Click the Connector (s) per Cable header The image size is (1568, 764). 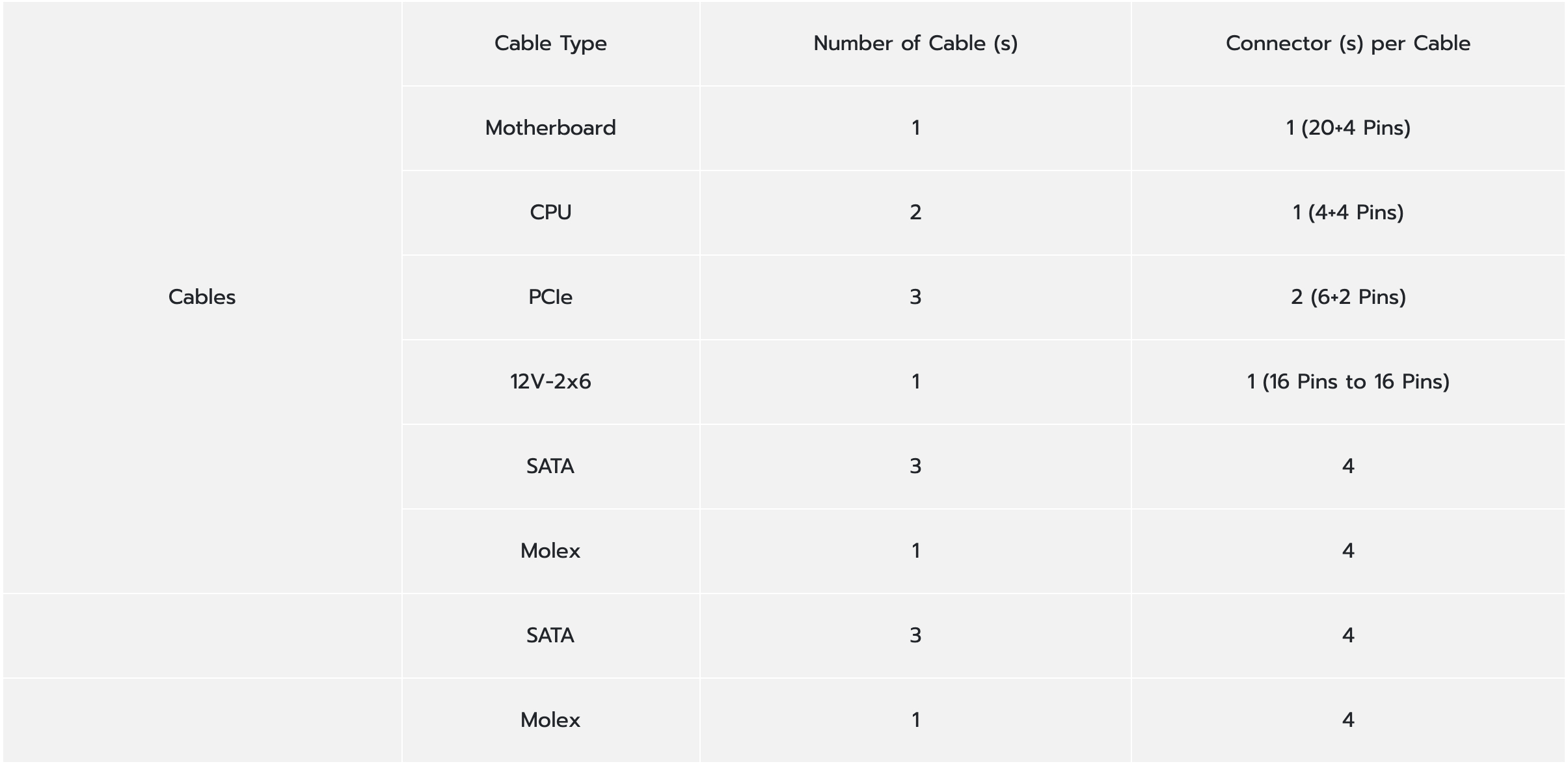tap(1348, 44)
